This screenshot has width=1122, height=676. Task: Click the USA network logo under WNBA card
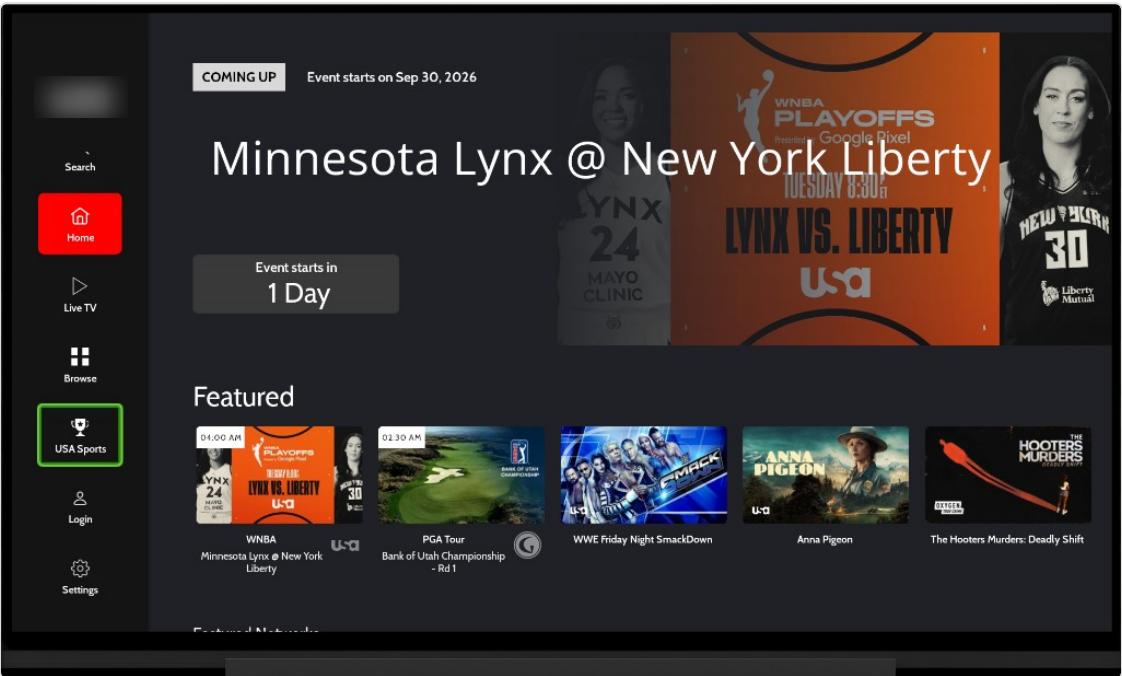pyautogui.click(x=345, y=545)
